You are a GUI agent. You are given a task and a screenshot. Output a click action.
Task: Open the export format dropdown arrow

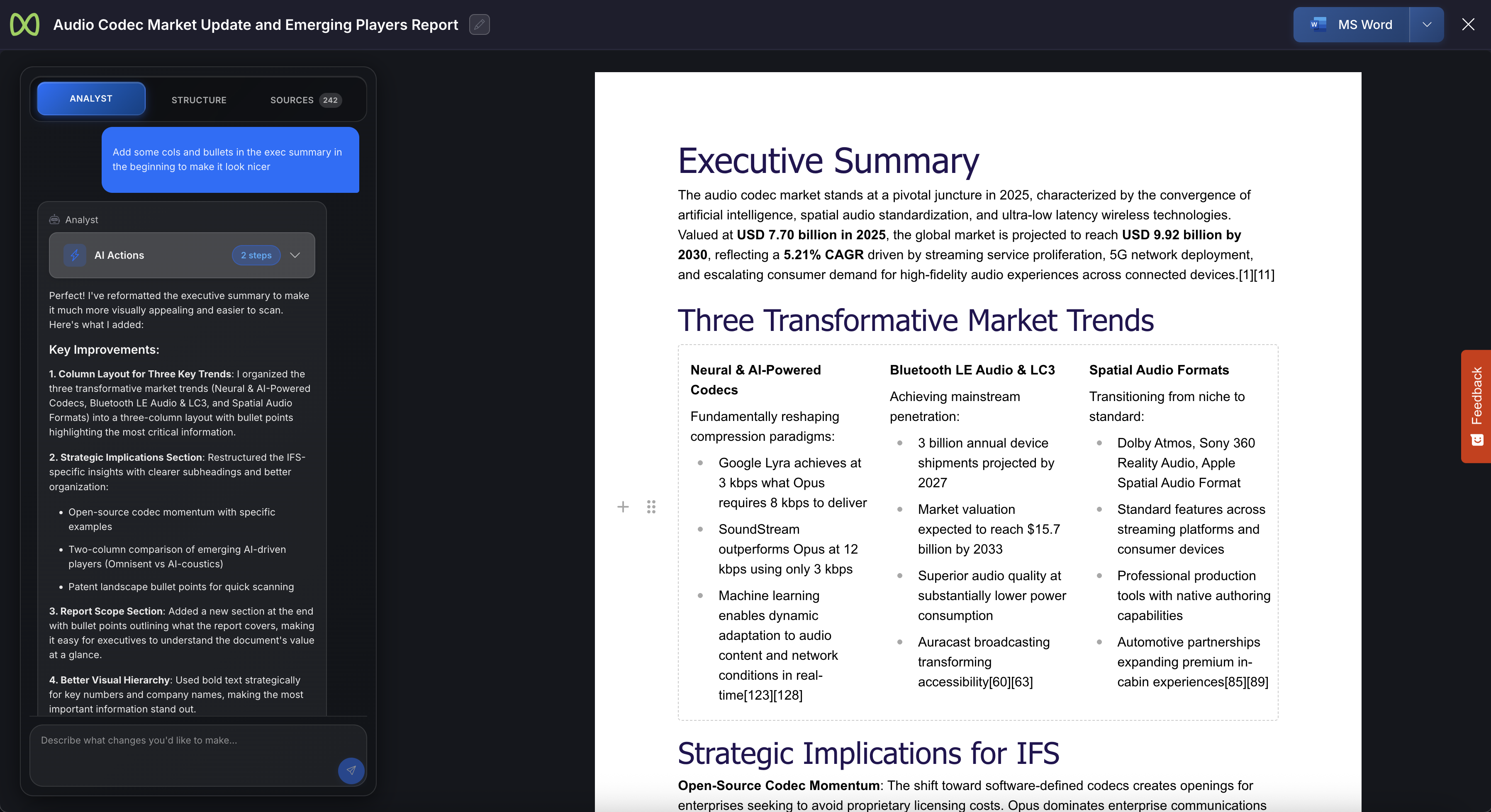1427,24
